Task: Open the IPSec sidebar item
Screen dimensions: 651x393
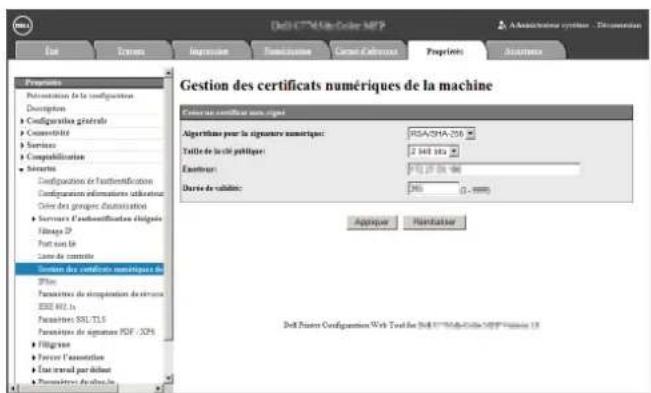Action: [47, 281]
